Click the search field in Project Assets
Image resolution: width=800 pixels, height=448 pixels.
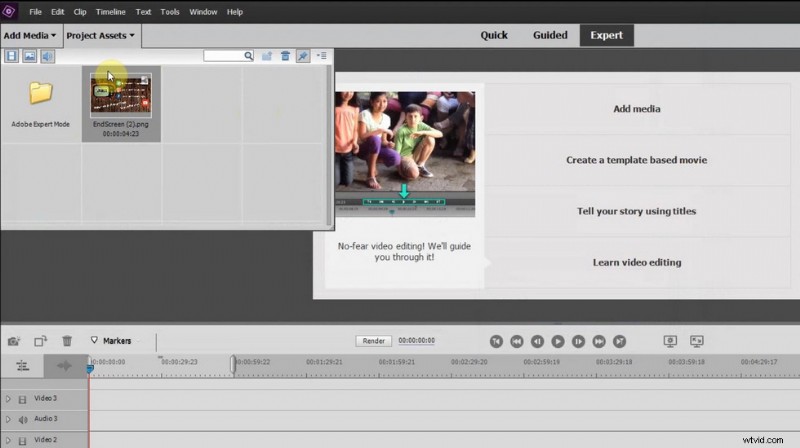click(223, 56)
